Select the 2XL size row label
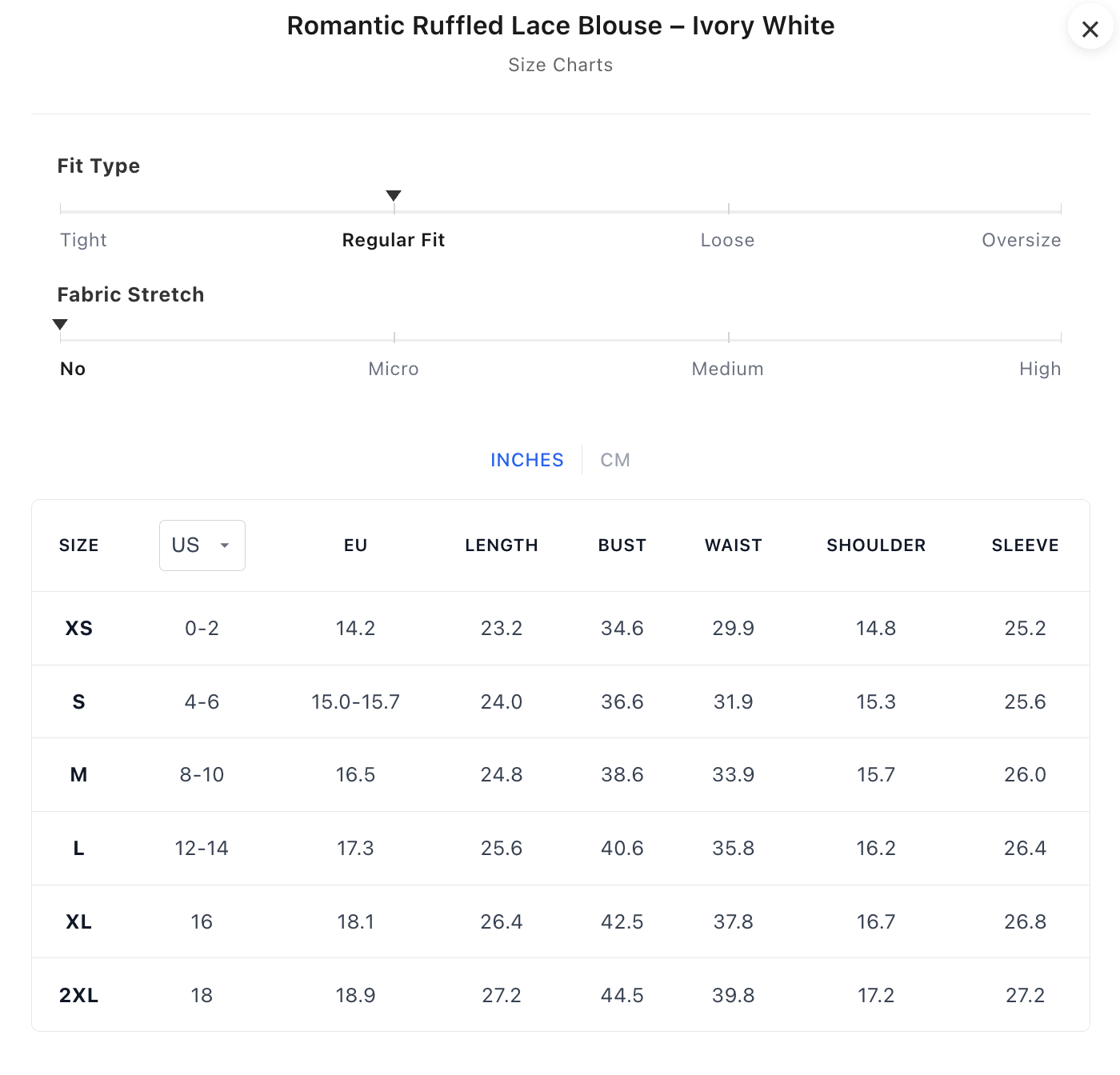Image resolution: width=1120 pixels, height=1075 pixels. pos(78,996)
